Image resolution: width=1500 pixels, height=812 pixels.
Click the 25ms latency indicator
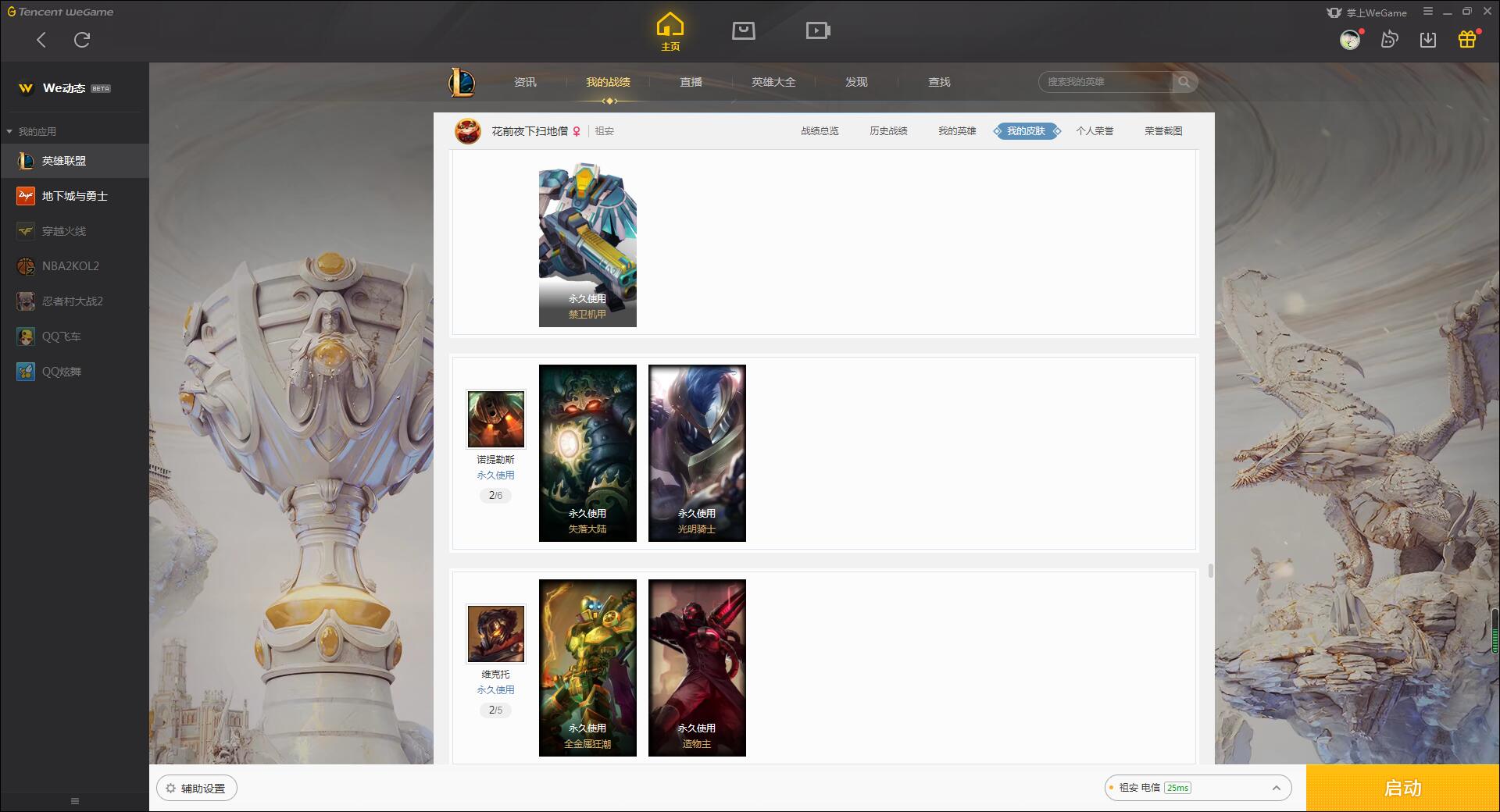click(1177, 788)
